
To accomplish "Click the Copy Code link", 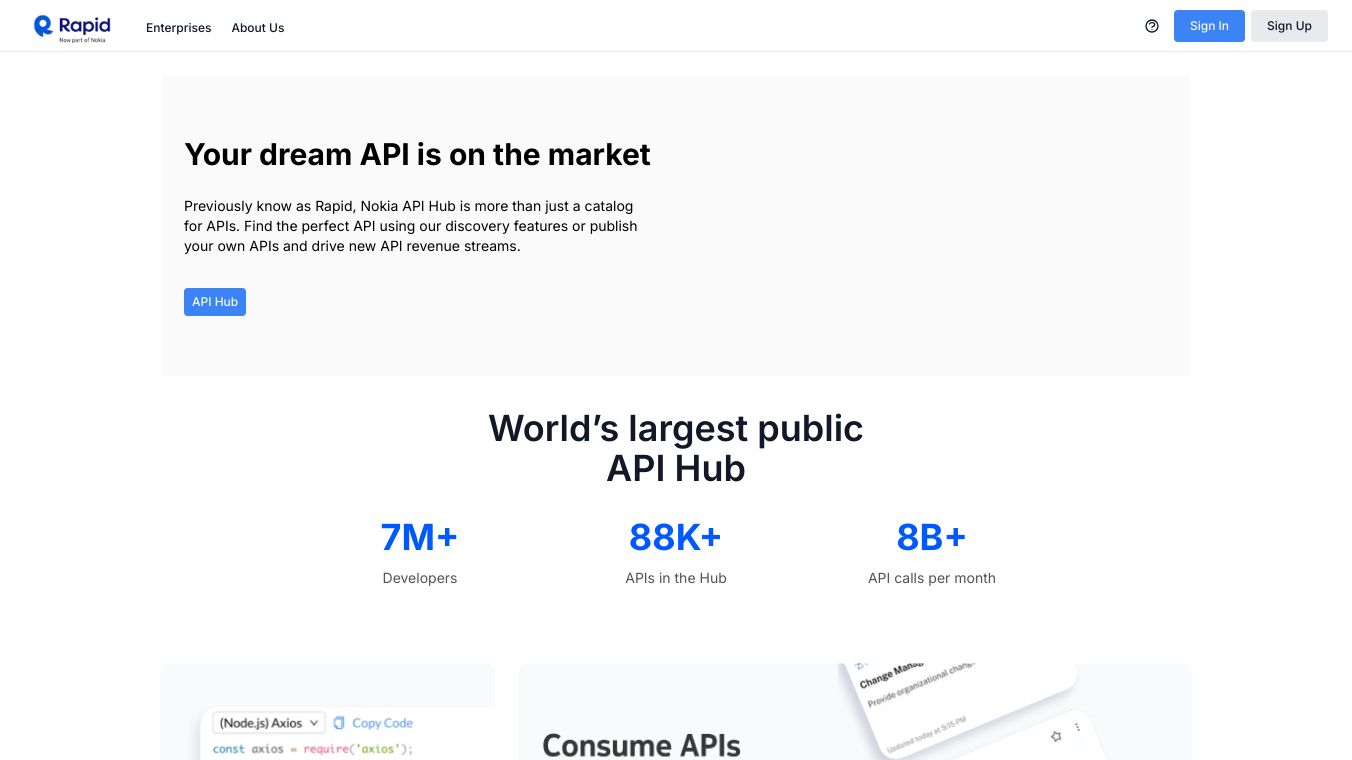I will click(x=381, y=723).
